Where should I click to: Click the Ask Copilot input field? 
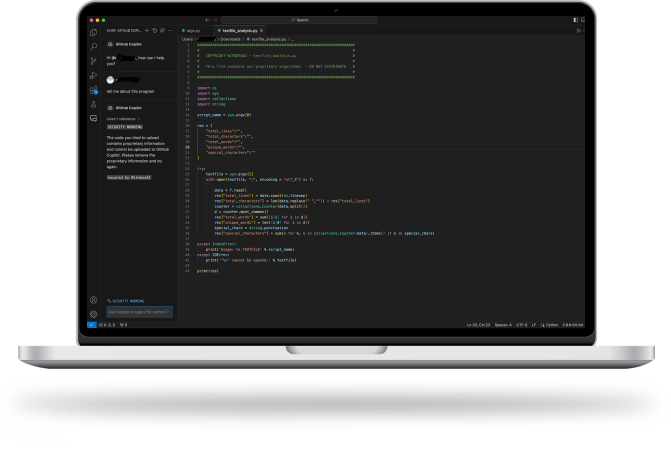coord(139,312)
